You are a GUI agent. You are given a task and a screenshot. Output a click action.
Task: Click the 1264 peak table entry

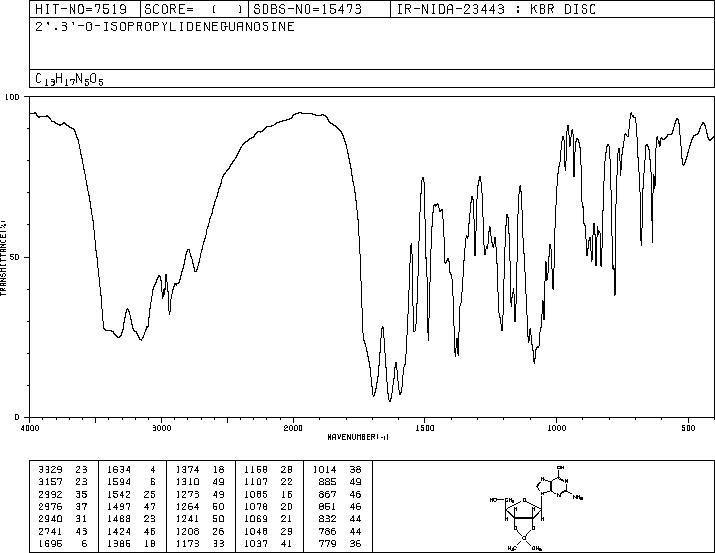[x=187, y=506]
